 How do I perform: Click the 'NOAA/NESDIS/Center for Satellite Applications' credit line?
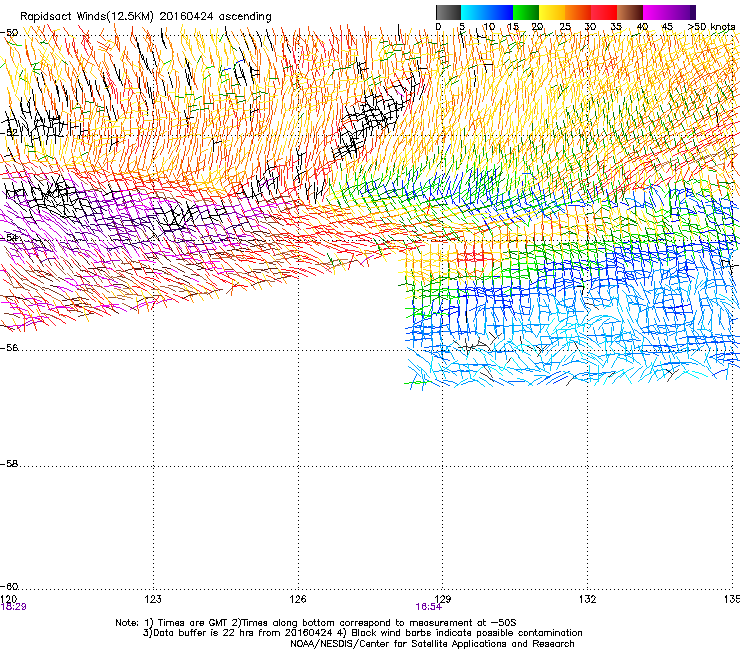[x=432, y=644]
